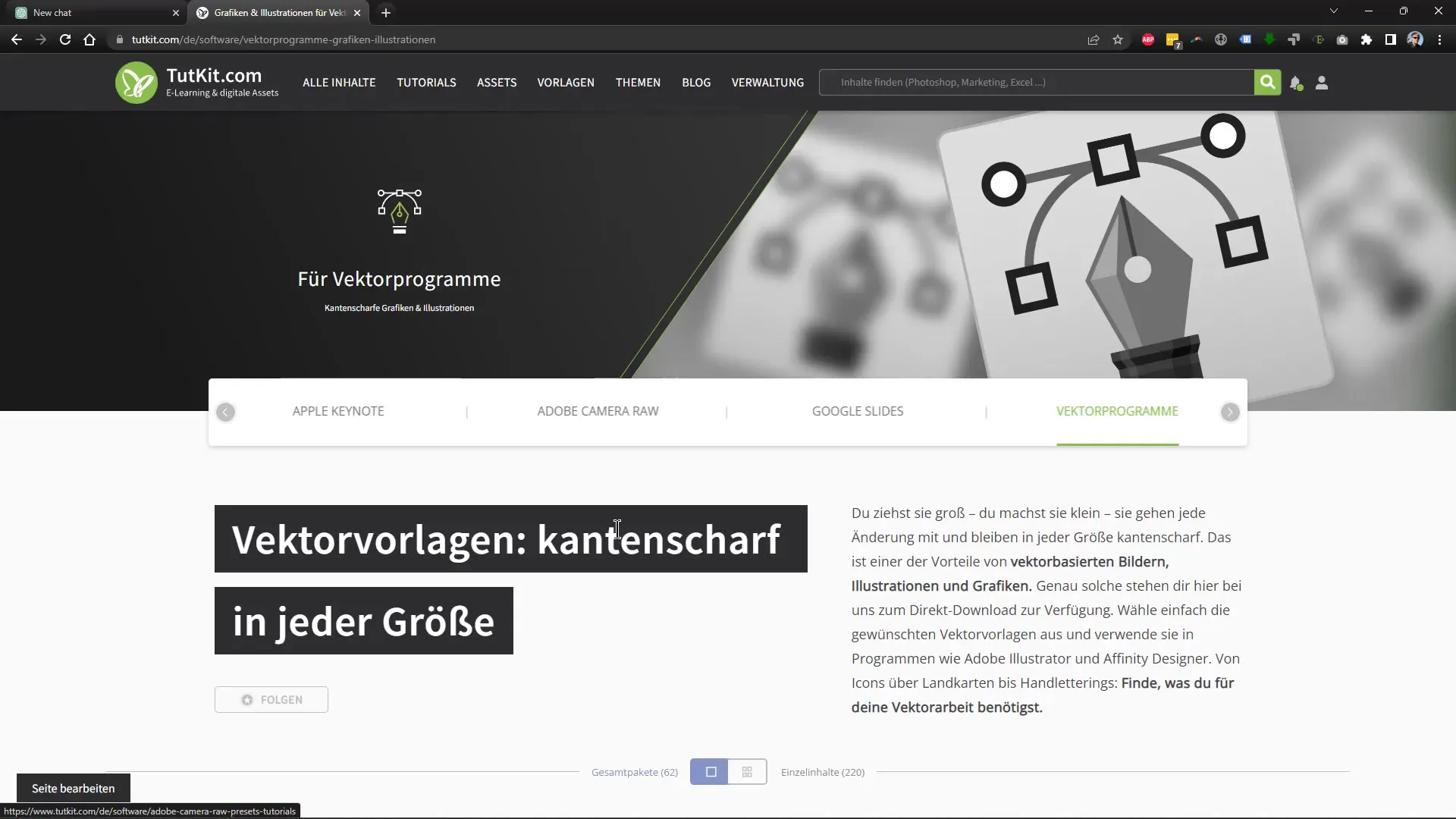Select the VEKTORPROGRAMME tab
The image size is (1456, 819).
tap(1117, 411)
